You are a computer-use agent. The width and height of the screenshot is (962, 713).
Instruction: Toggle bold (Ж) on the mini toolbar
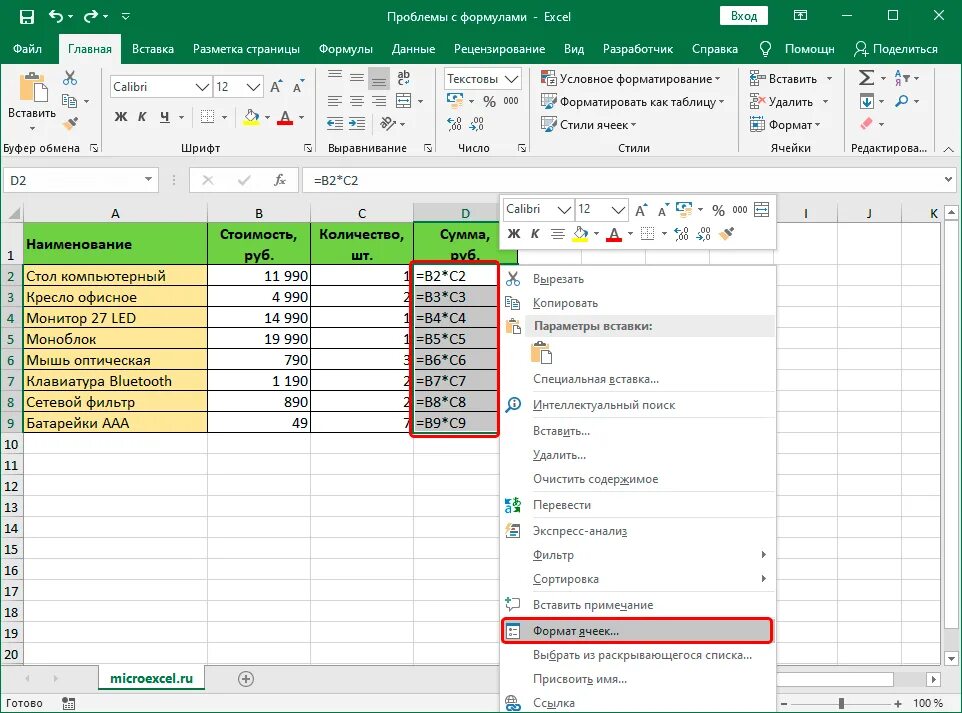[513, 232]
